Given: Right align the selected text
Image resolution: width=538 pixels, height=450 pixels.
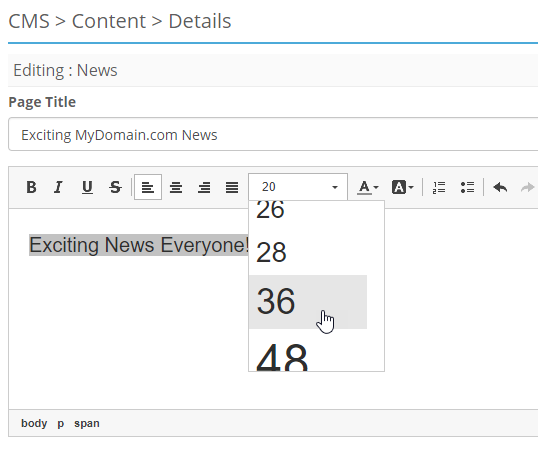Looking at the screenshot, I should point(204,187).
